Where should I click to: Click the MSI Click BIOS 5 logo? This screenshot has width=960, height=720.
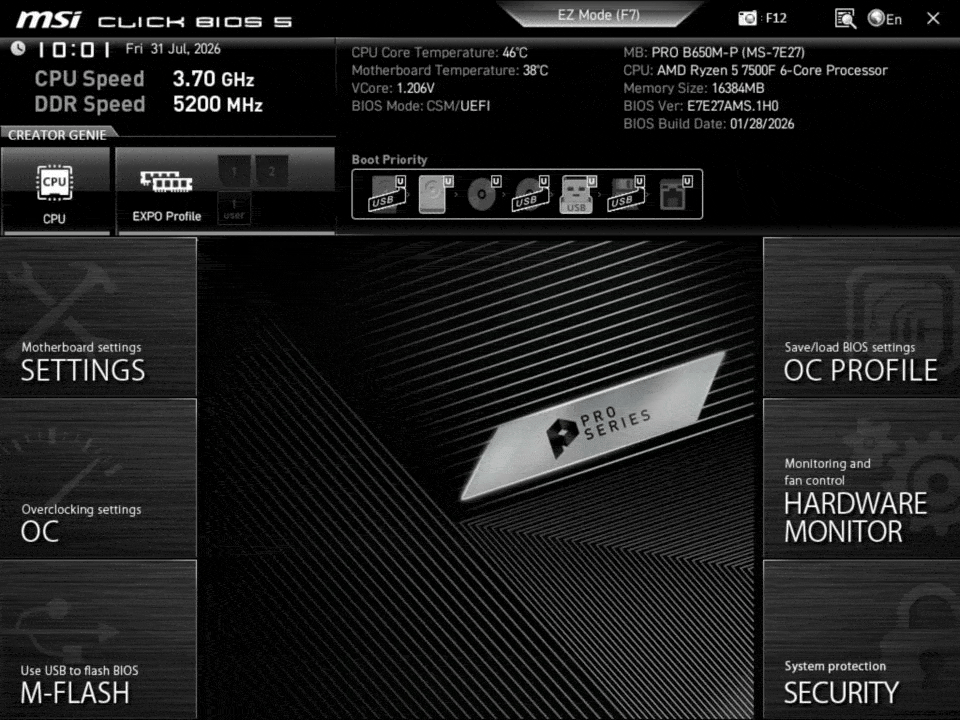point(154,20)
